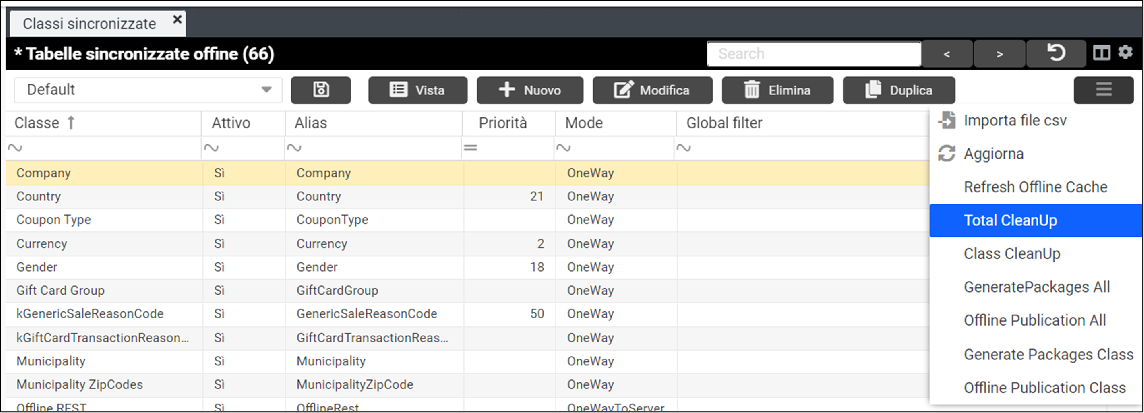Open the Priorità filter operator dropdown

pyautogui.click(x=470, y=148)
